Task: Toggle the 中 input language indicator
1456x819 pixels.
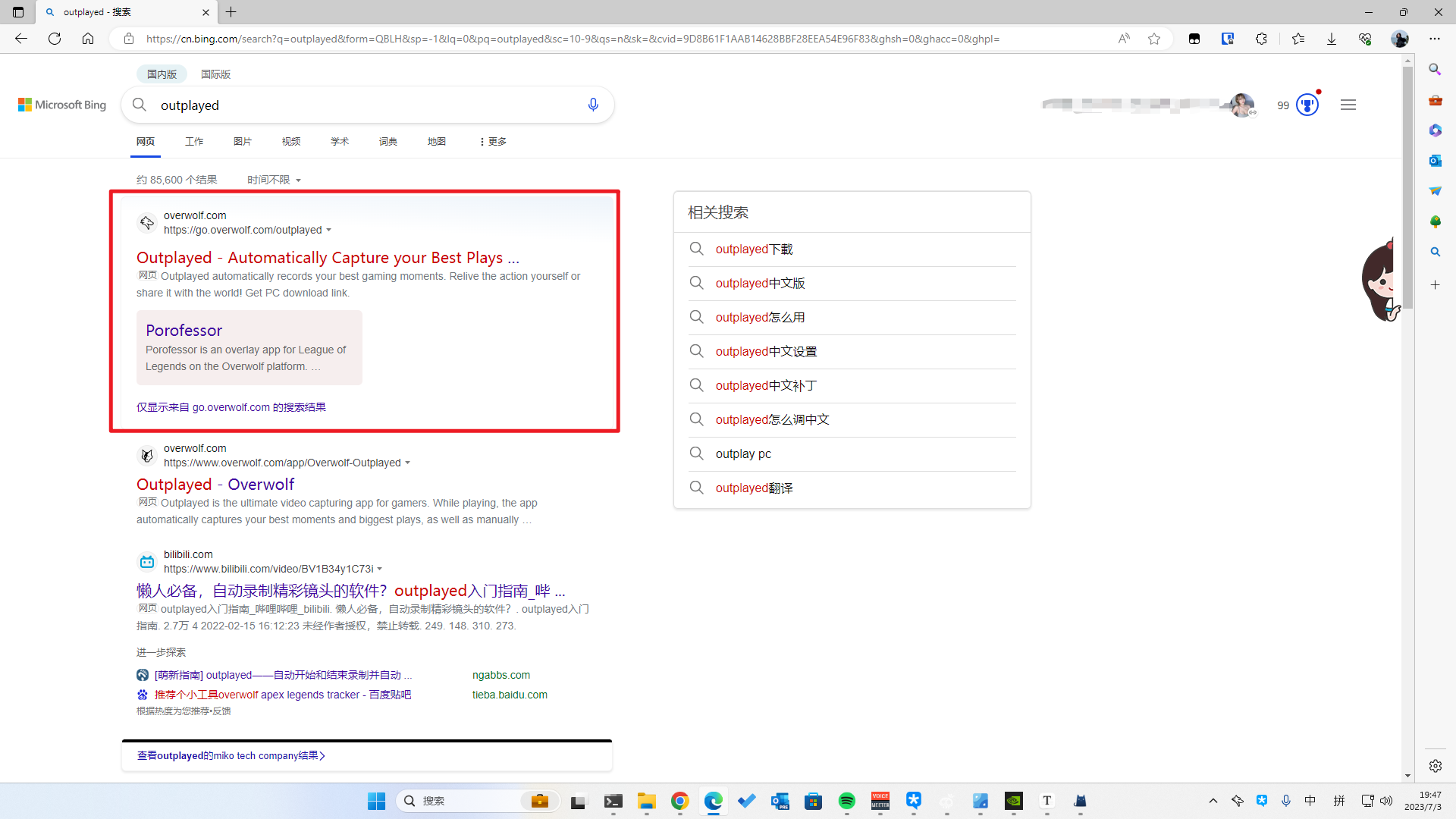Action: 1310,801
